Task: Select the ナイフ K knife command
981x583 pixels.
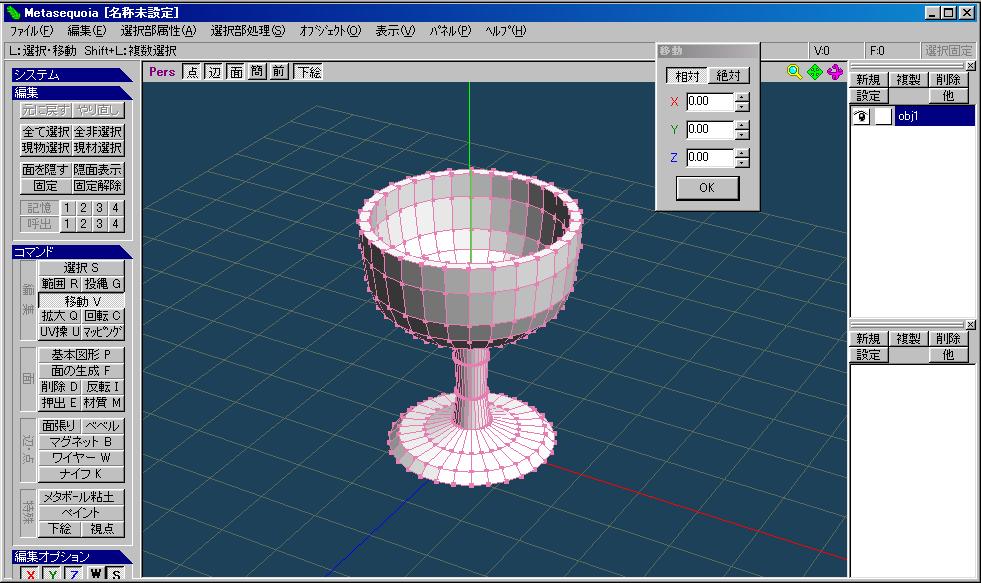Action: [x=81, y=474]
